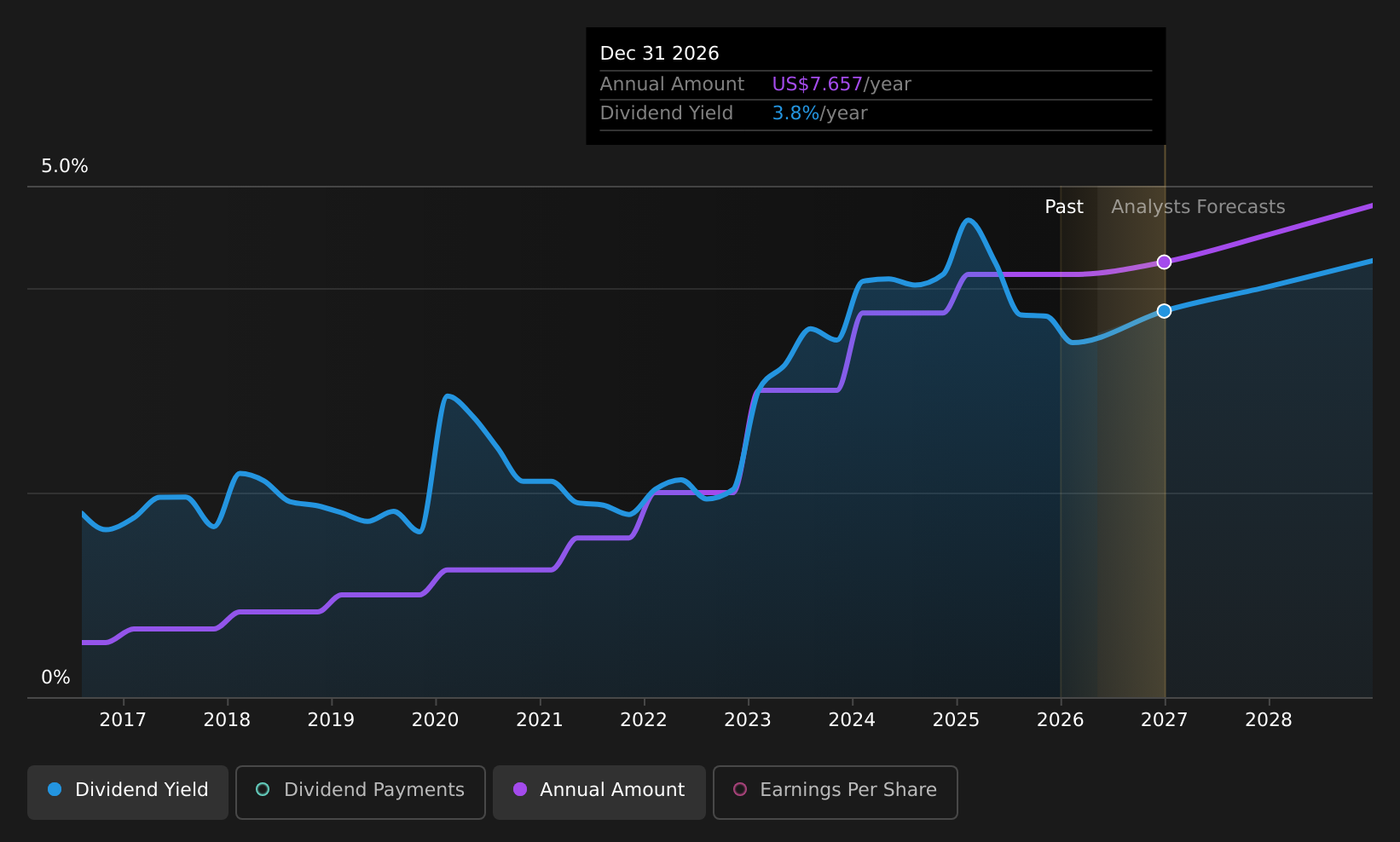Click the purple Annual Amount marker at 2027

point(1164,262)
